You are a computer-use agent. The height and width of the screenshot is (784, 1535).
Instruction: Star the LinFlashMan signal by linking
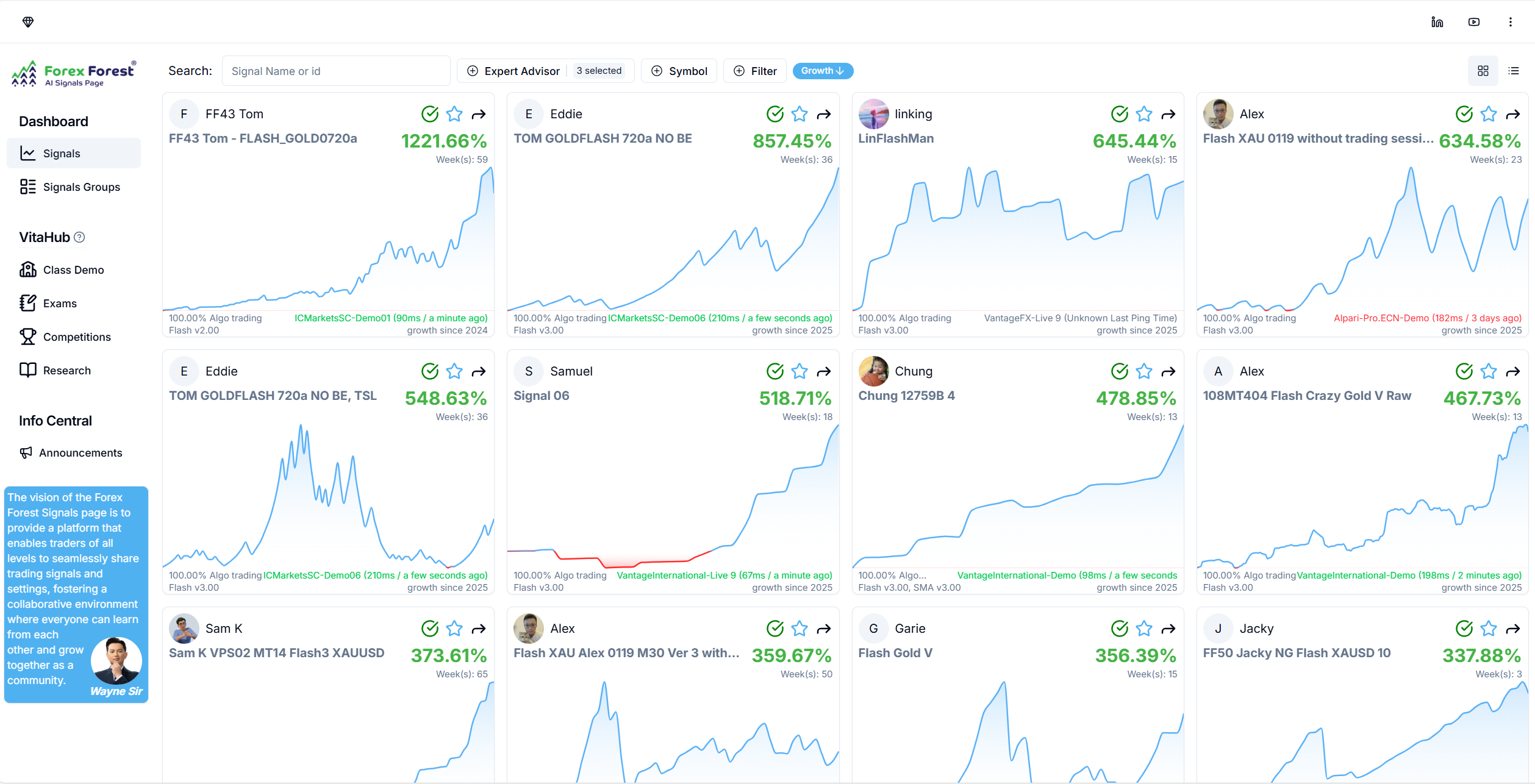tap(1143, 114)
